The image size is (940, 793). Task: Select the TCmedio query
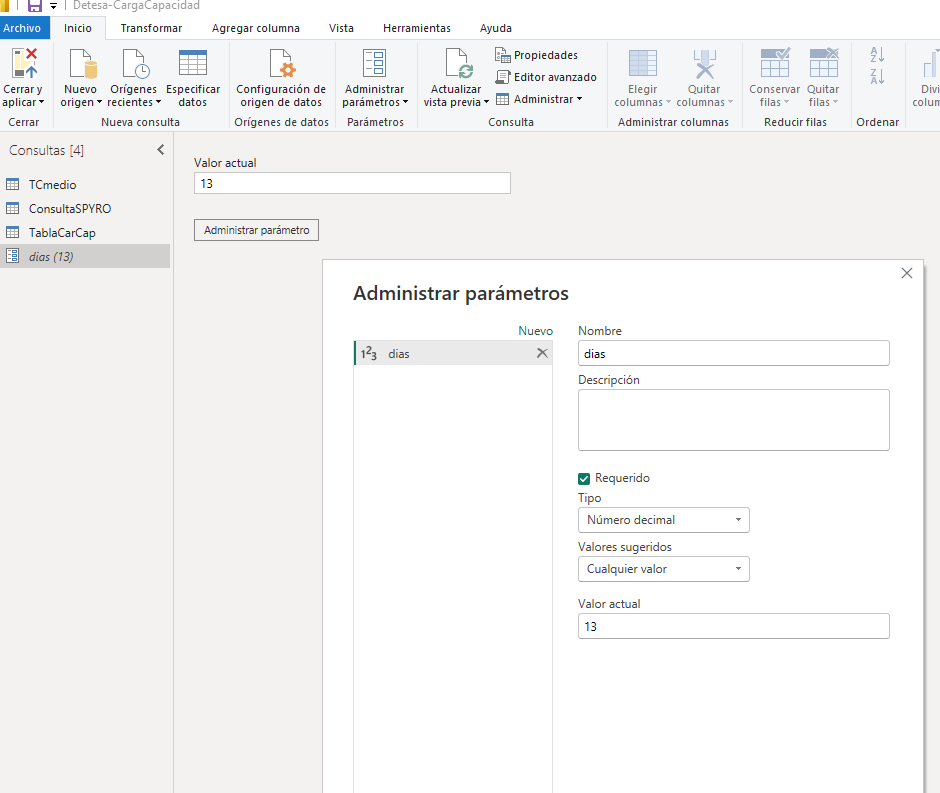click(85, 185)
